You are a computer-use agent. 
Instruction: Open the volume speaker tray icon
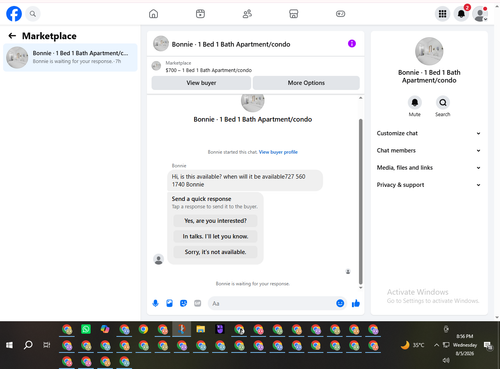pos(446,360)
